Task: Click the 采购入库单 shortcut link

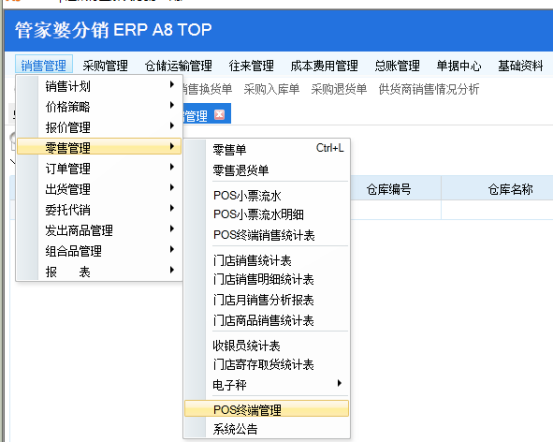Action: pyautogui.click(x=271, y=89)
